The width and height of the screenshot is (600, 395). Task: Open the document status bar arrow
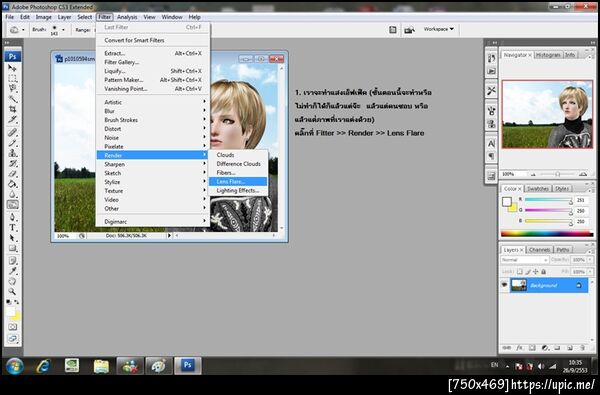click(169, 236)
